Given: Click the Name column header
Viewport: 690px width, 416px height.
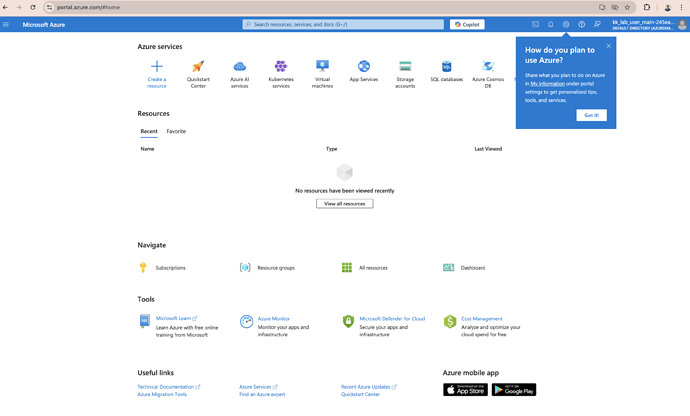Looking at the screenshot, I should 147,149.
